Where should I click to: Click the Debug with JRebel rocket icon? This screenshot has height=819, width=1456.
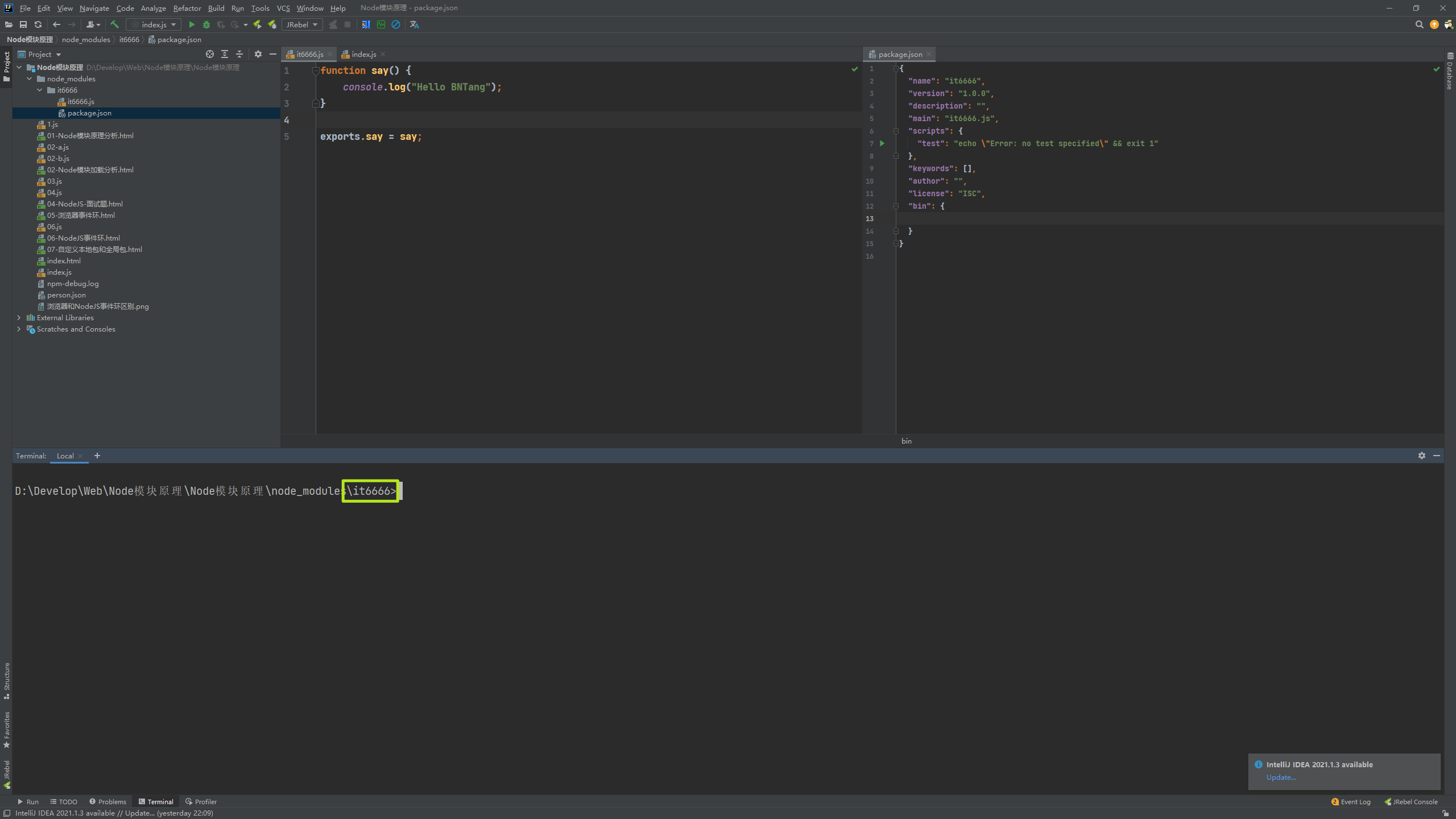click(272, 24)
